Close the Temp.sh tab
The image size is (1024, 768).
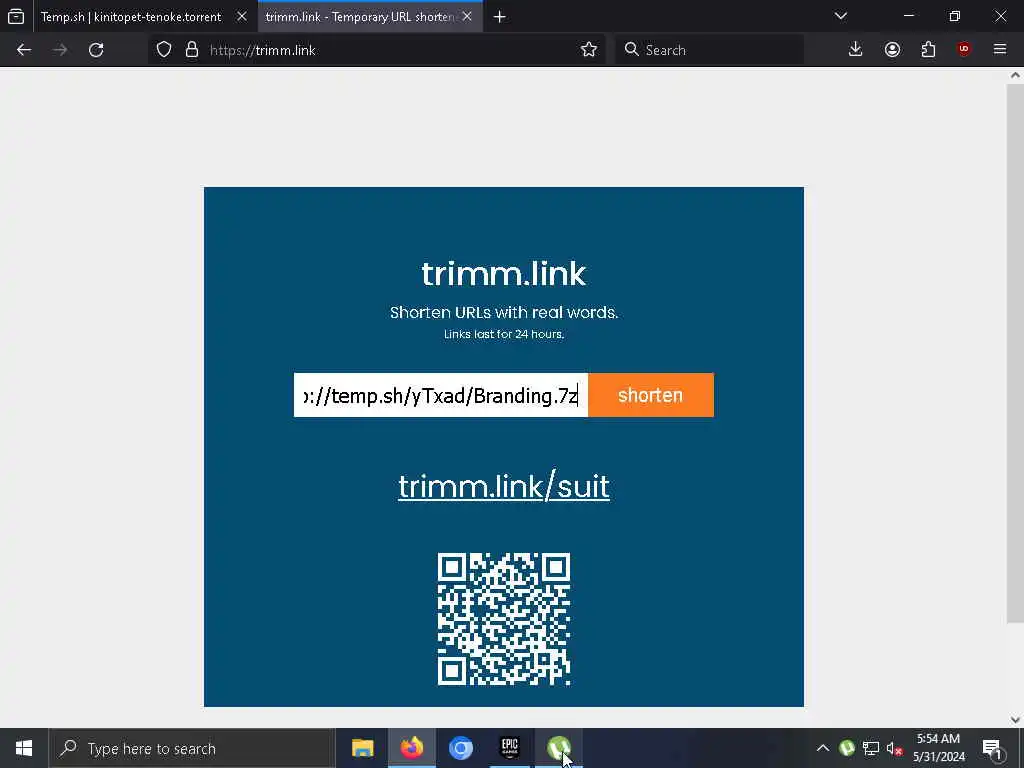242,16
